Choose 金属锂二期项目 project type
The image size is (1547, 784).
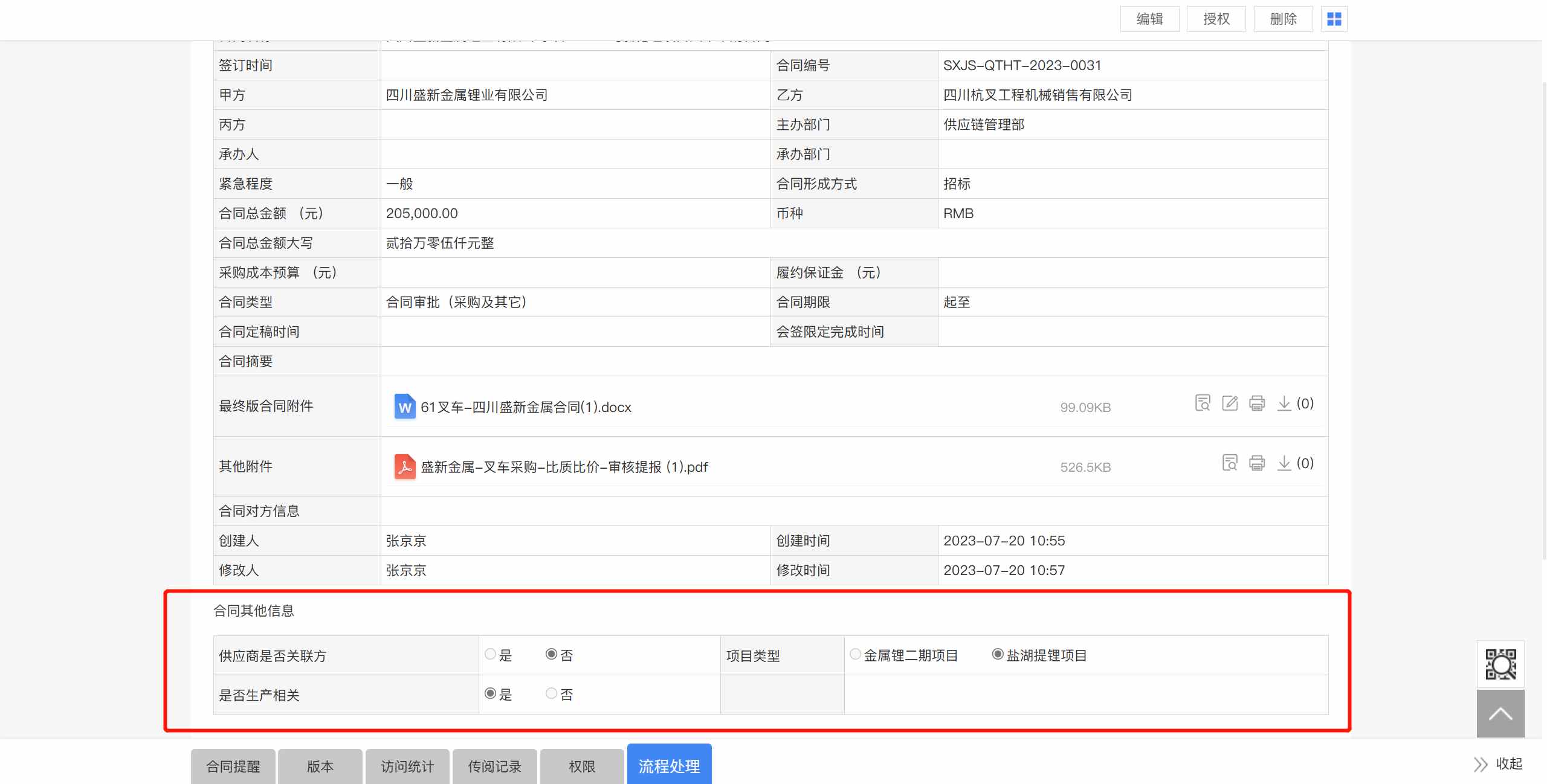pos(855,654)
